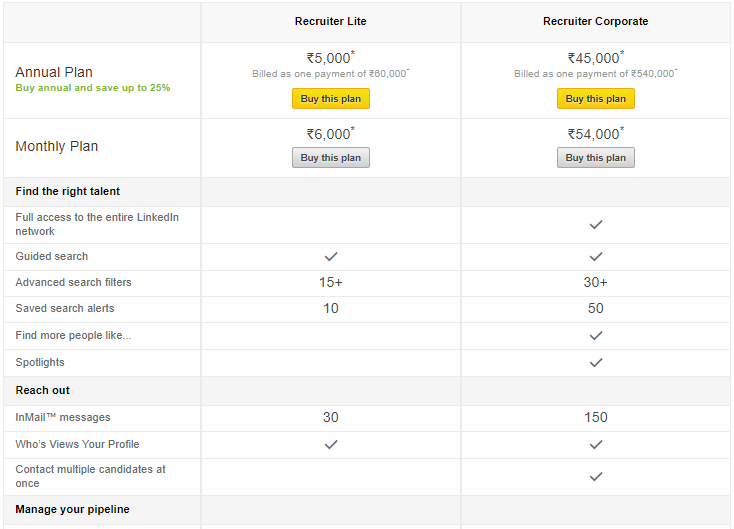Click 'Contact multiple candidates at once' label
Image resolution: width=734 pixels, height=529 pixels.
pyautogui.click(x=90, y=476)
